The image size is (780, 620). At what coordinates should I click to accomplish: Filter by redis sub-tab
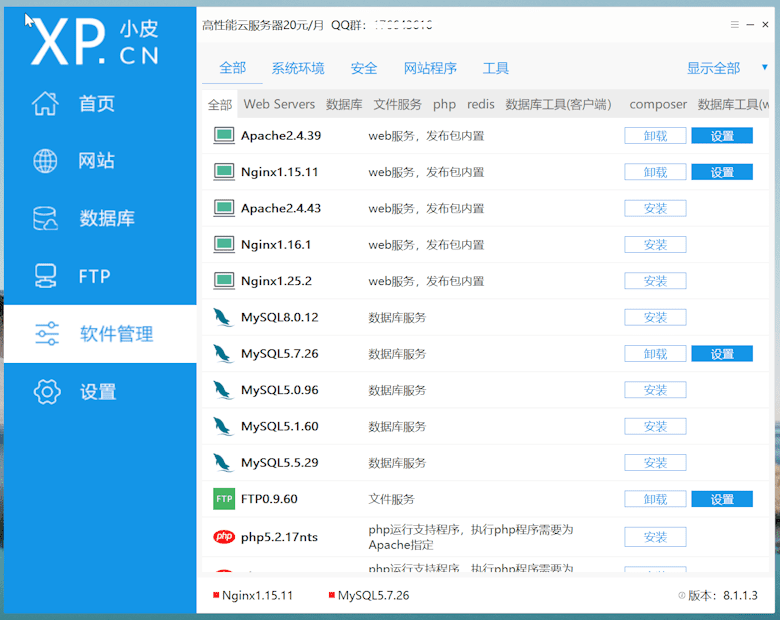tap(481, 104)
